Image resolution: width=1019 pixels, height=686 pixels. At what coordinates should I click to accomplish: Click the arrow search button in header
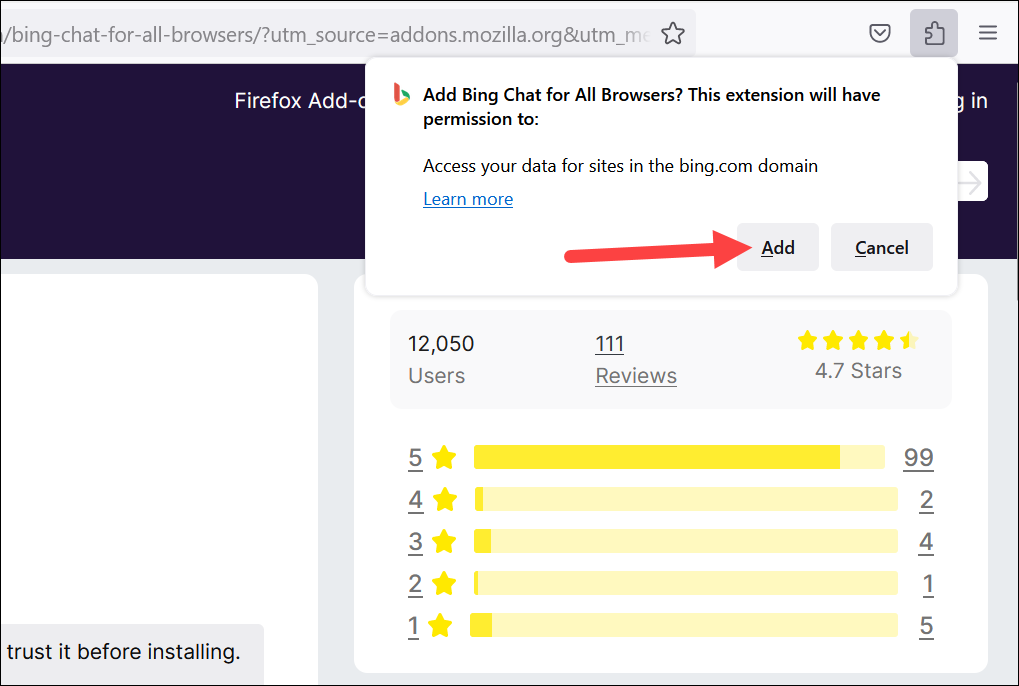point(968,181)
